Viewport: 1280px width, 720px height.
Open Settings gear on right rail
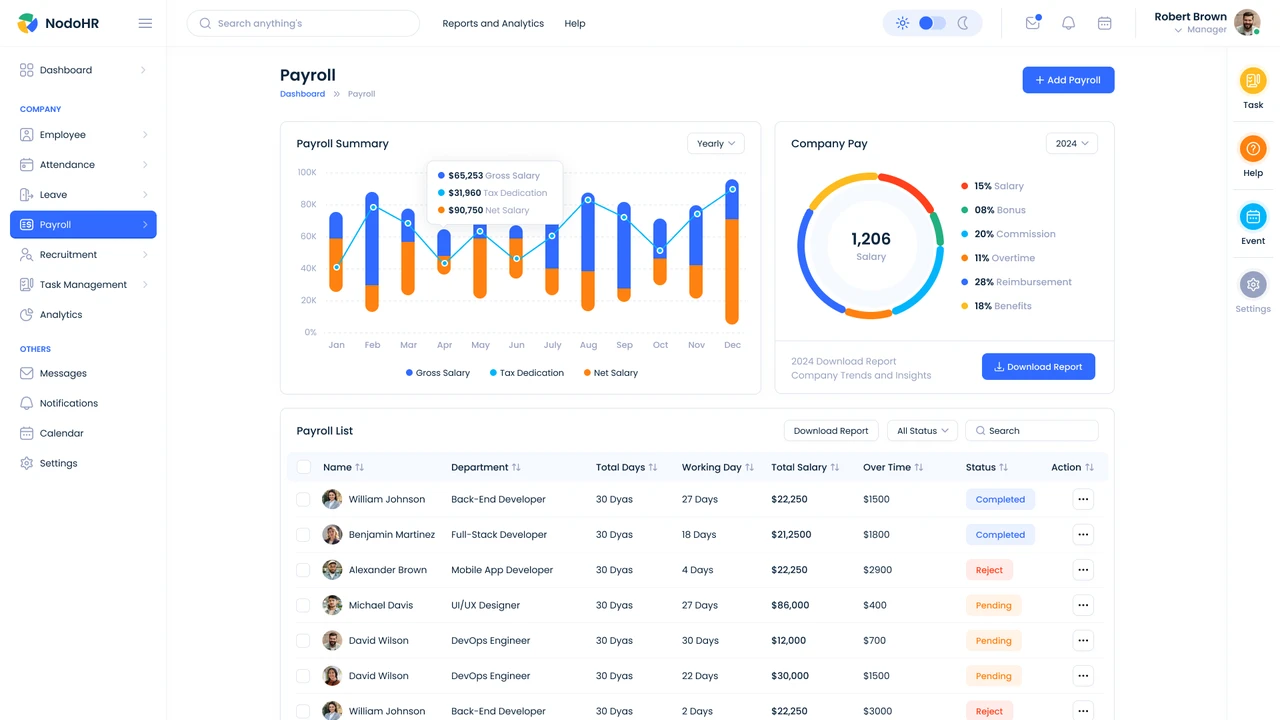click(x=1253, y=284)
